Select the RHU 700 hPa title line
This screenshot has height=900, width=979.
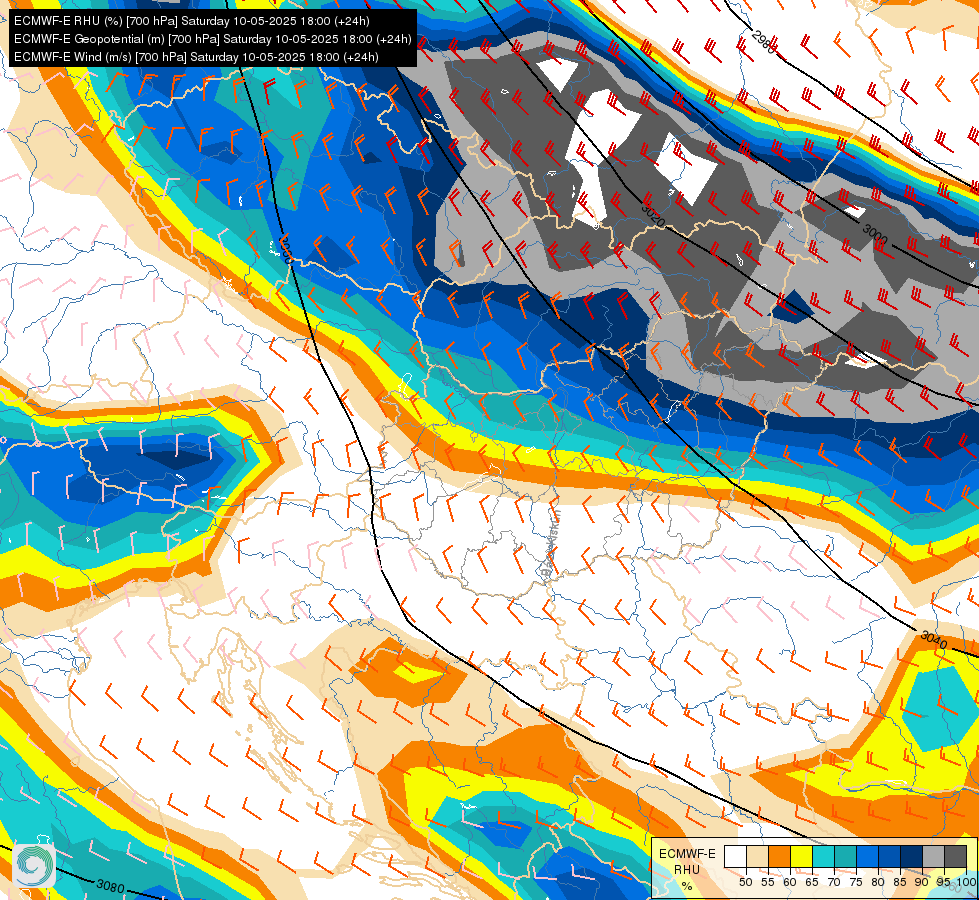[192, 21]
